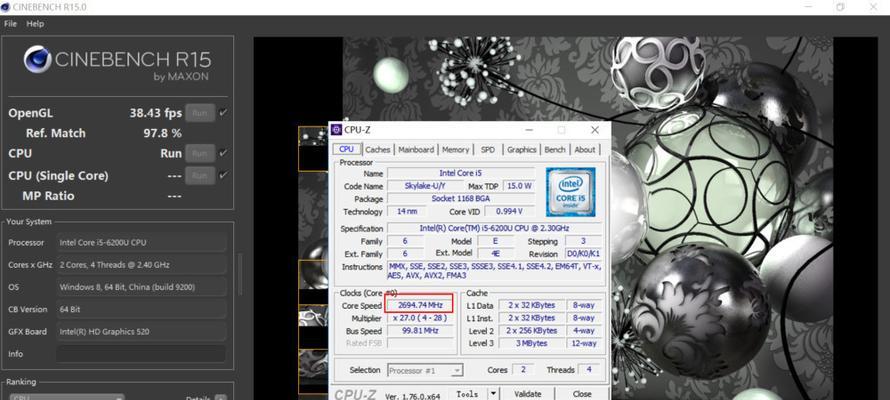890x400 pixels.
Task: Click the L1 Data size 2 x 32 KBytes
Action: pos(531,305)
